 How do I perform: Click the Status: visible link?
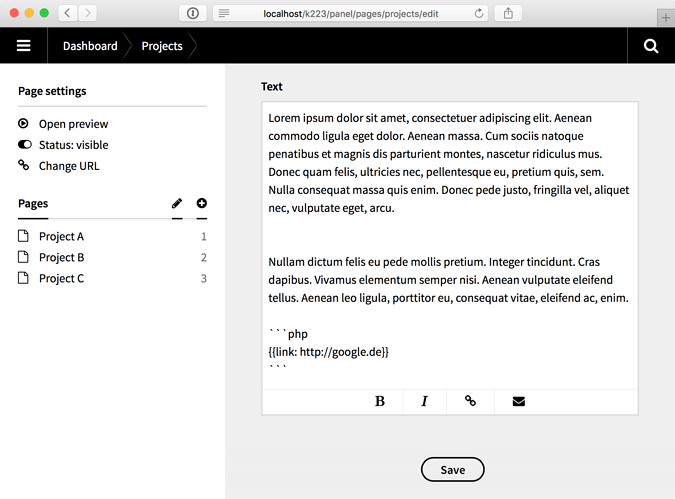tap(74, 145)
